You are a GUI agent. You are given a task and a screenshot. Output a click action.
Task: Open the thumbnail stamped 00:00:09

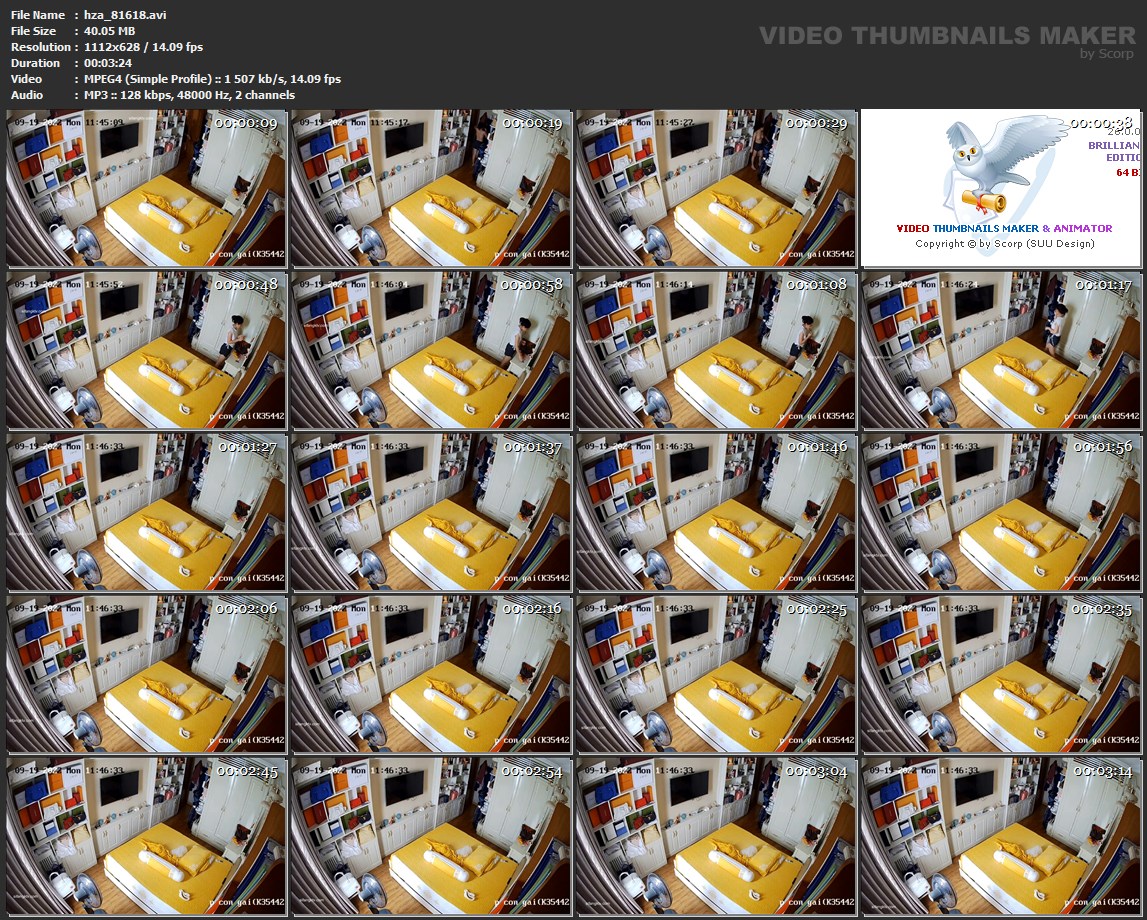coord(146,188)
